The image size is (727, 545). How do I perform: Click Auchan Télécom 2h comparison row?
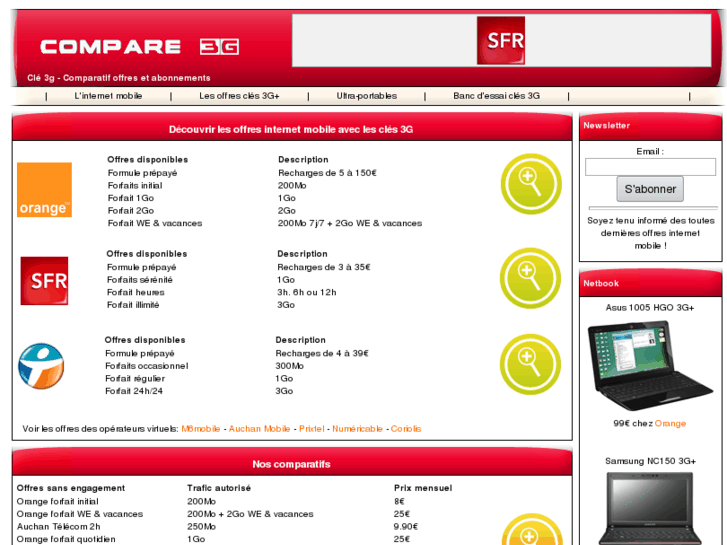click(58, 526)
